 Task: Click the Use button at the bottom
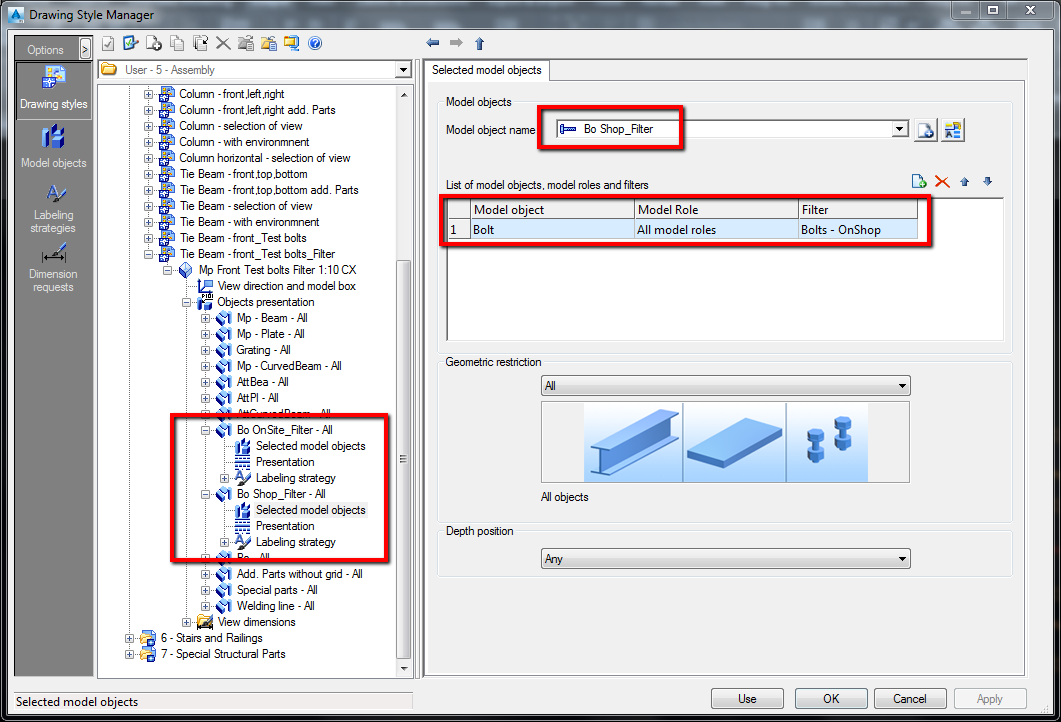(x=747, y=698)
